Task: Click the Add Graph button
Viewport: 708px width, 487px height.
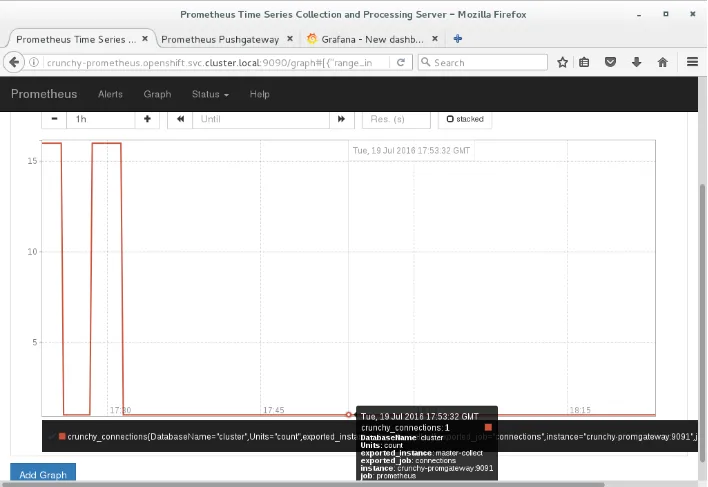Action: click(x=42, y=474)
